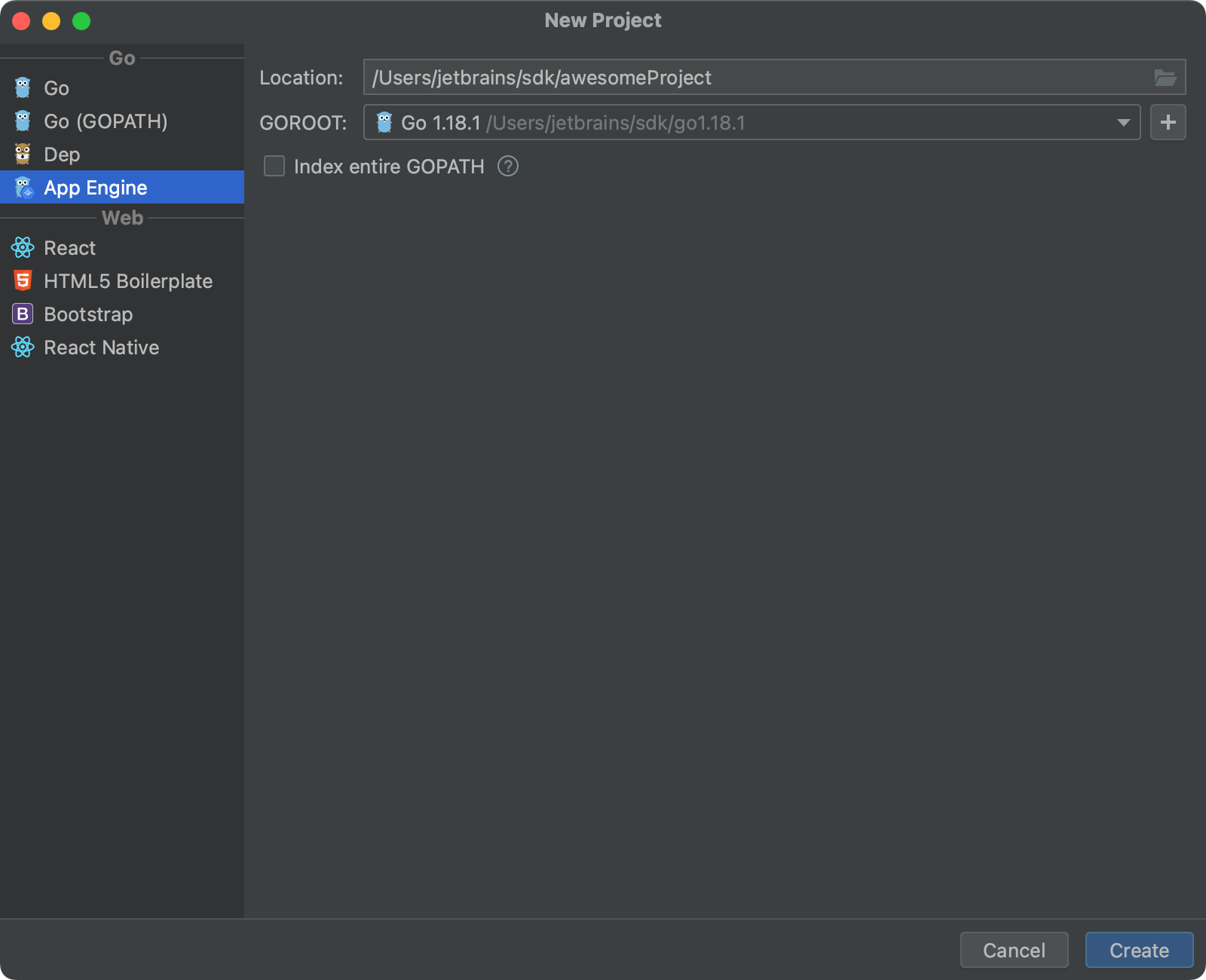This screenshot has width=1206, height=980.
Task: Select the Bootstrap template icon
Action: [x=23, y=314]
